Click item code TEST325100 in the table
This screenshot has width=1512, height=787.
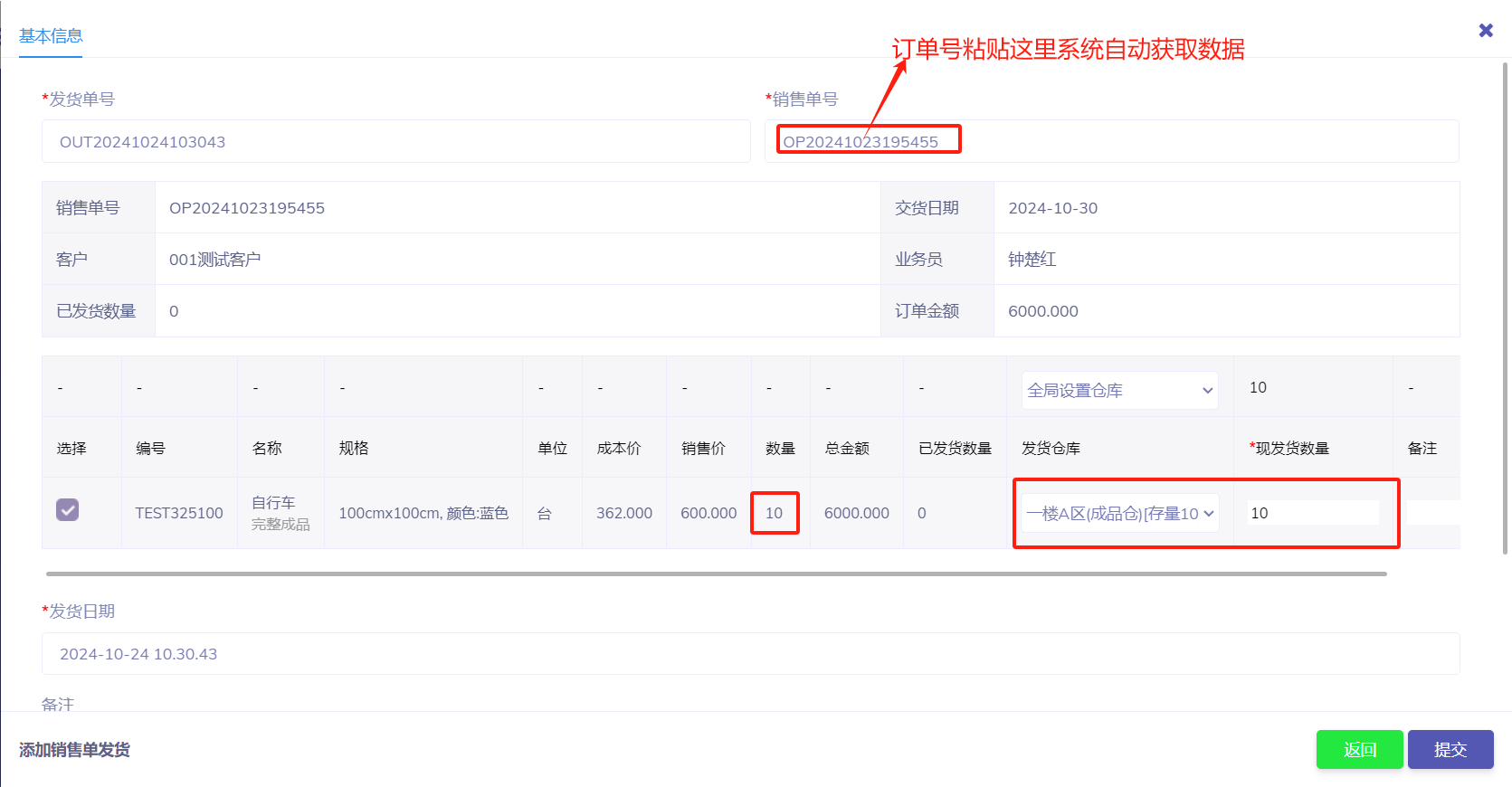[179, 513]
